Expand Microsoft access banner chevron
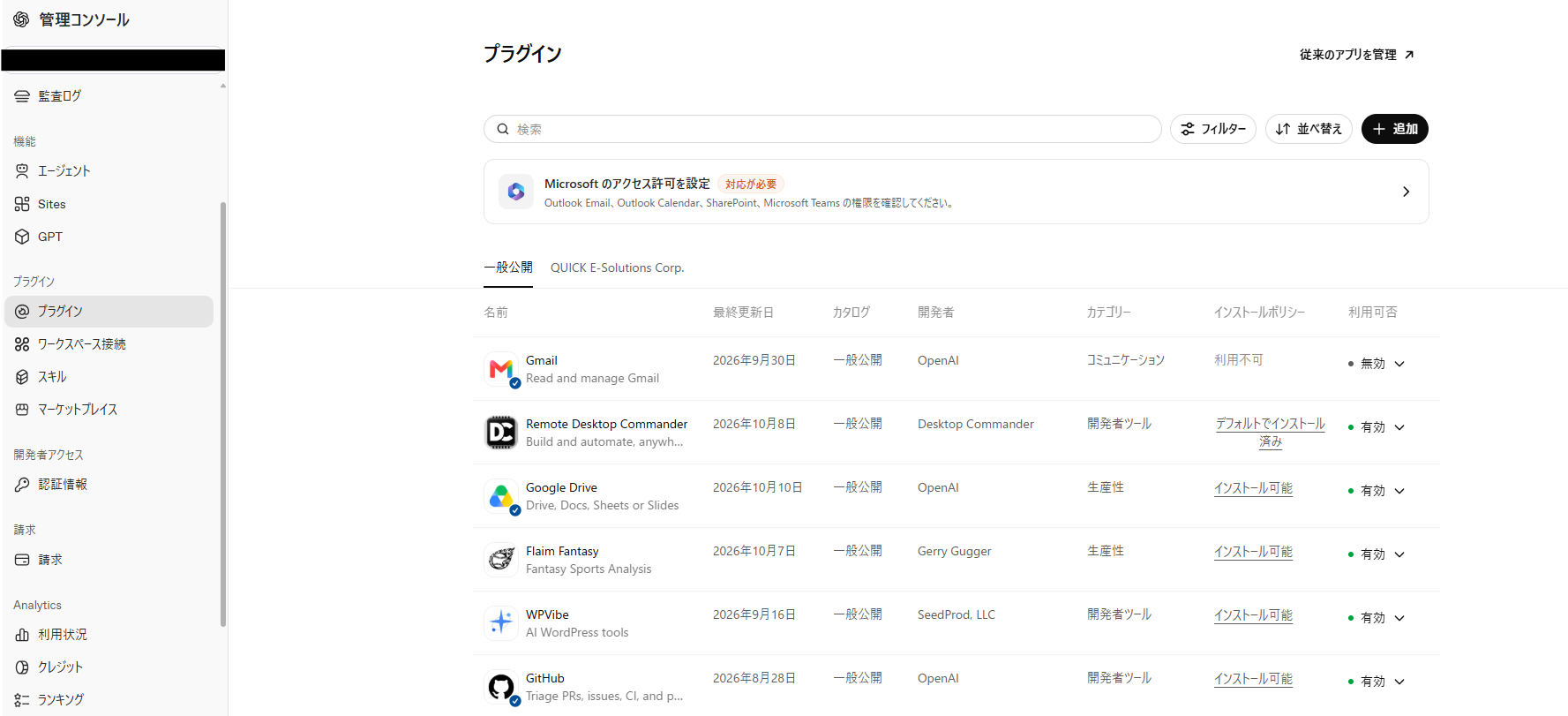Image resolution: width=1568 pixels, height=716 pixels. [1406, 192]
